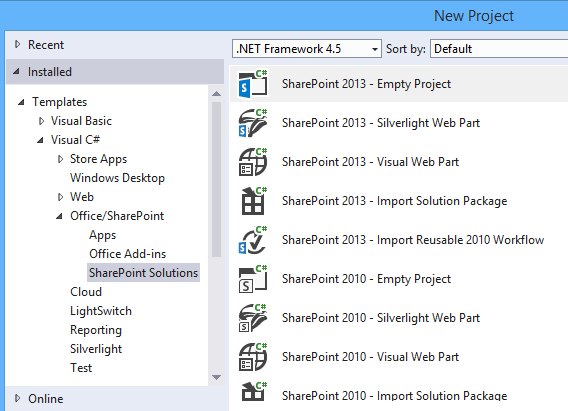This screenshot has height=411, width=568.
Task: Expand the Visual Basic templates node
Action: point(41,121)
